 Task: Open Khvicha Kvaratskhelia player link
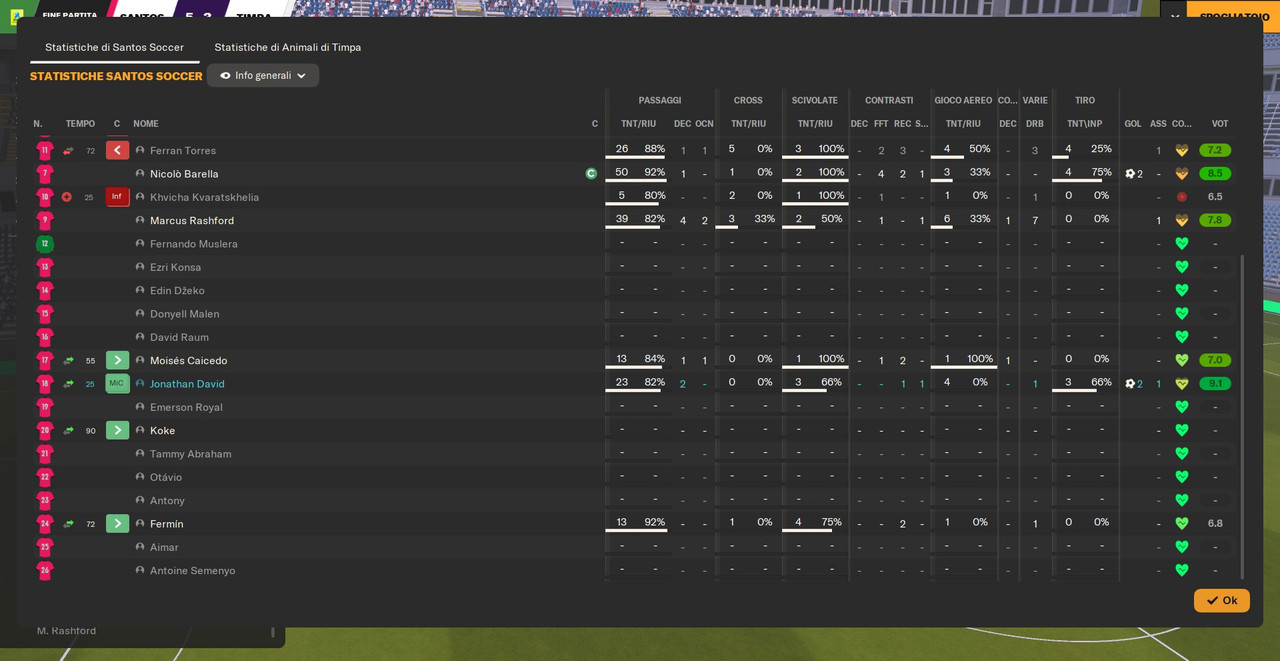coord(204,197)
